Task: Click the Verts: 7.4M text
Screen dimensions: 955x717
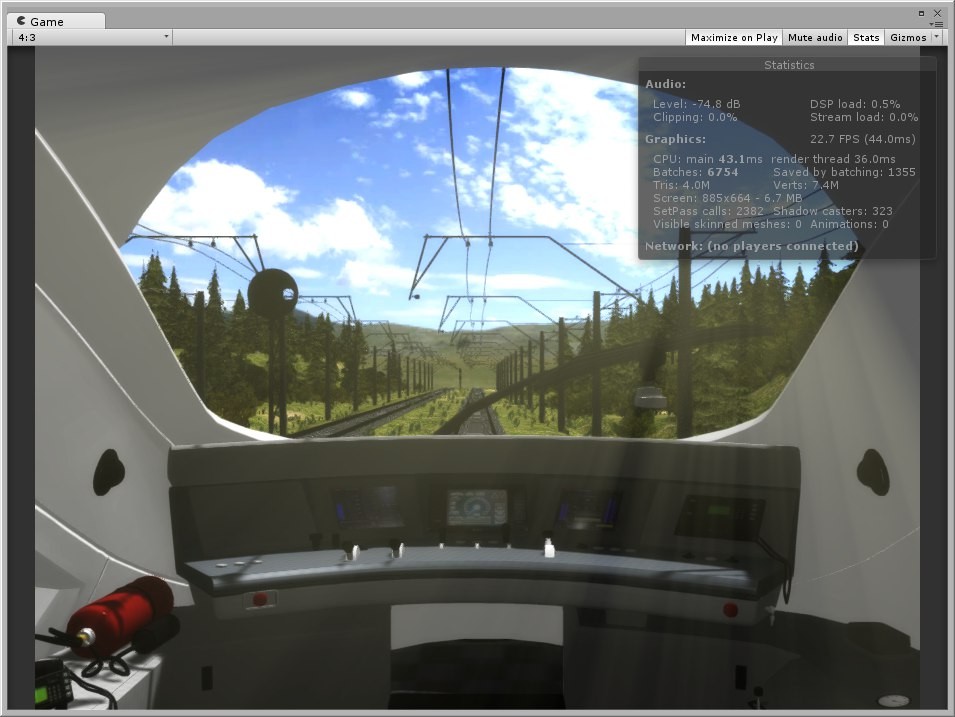Action: (806, 185)
